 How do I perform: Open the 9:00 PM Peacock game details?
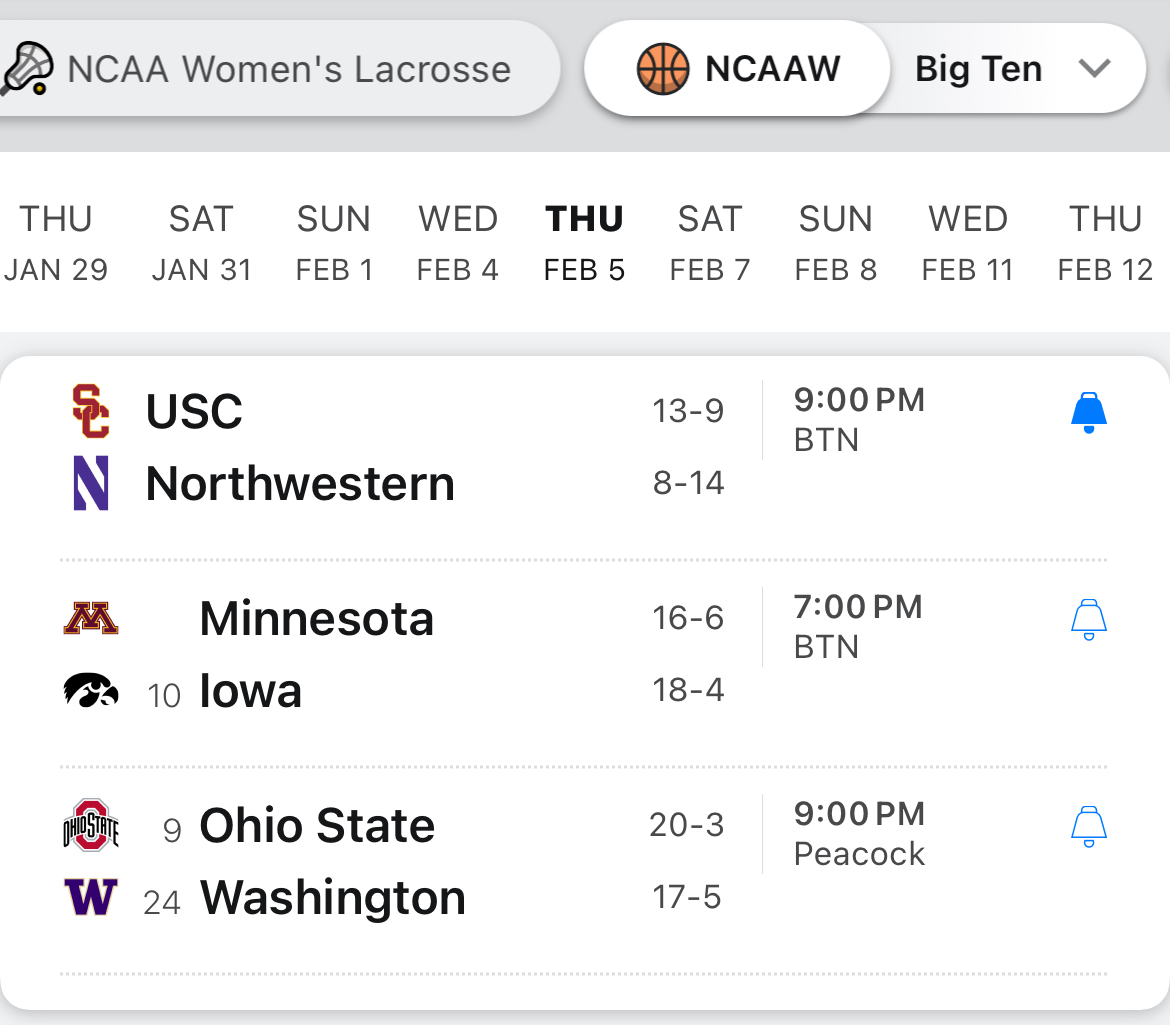859,833
